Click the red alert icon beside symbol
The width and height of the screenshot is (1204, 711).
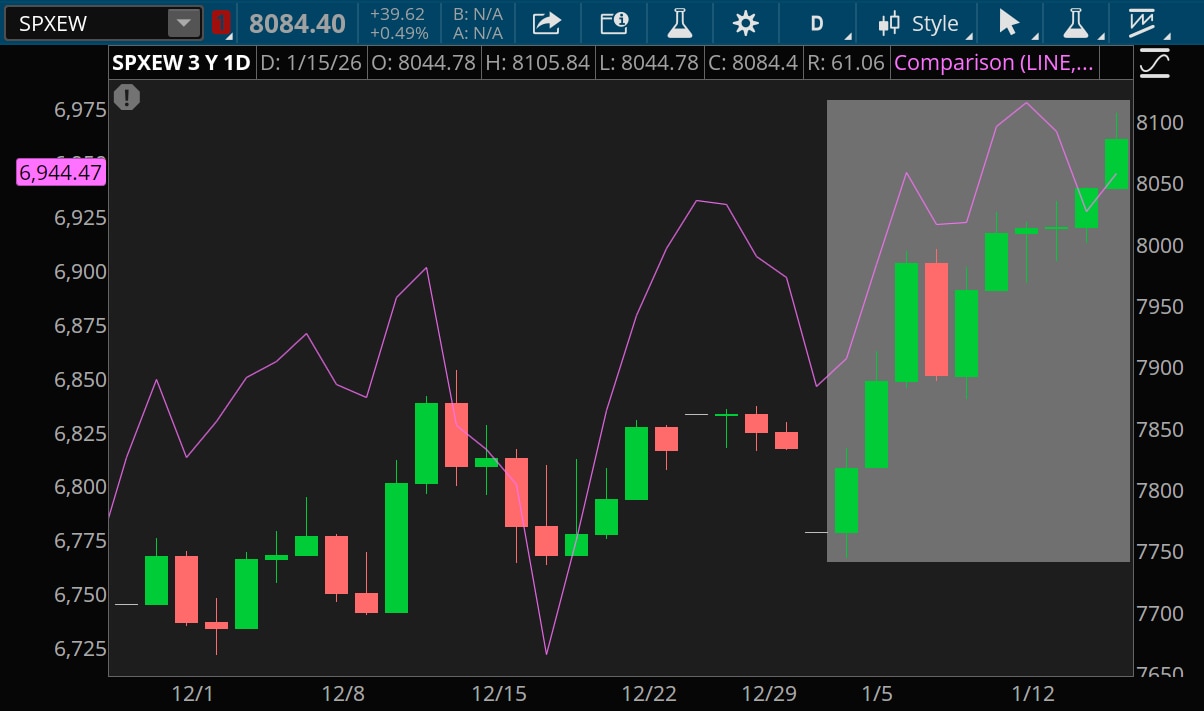221,23
